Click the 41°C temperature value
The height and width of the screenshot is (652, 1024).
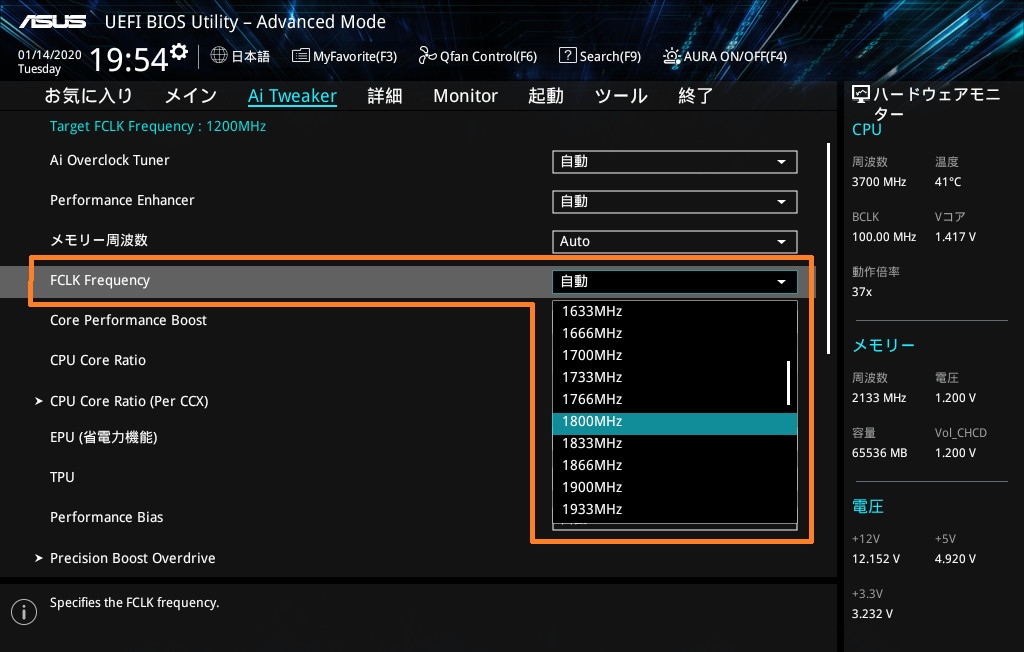coord(948,182)
